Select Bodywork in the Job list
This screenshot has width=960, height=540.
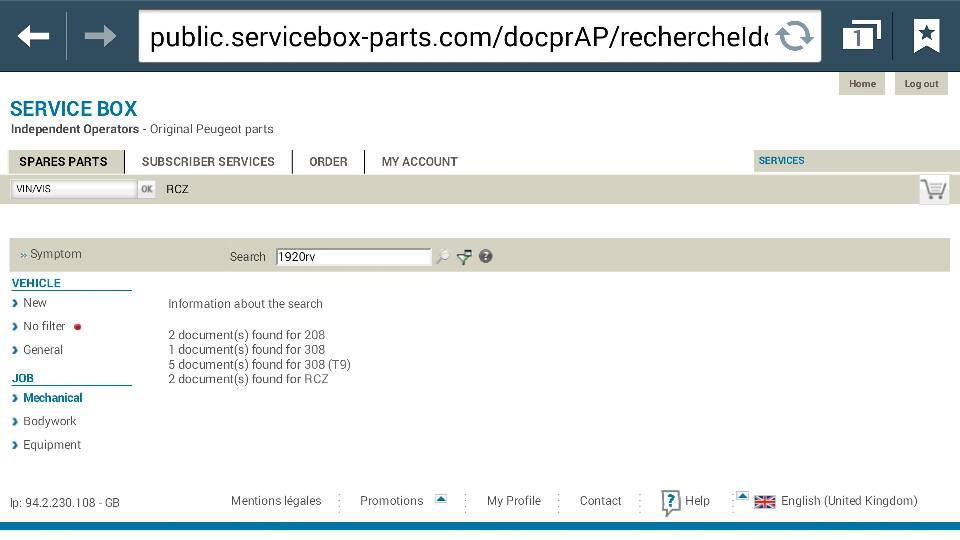click(x=49, y=422)
